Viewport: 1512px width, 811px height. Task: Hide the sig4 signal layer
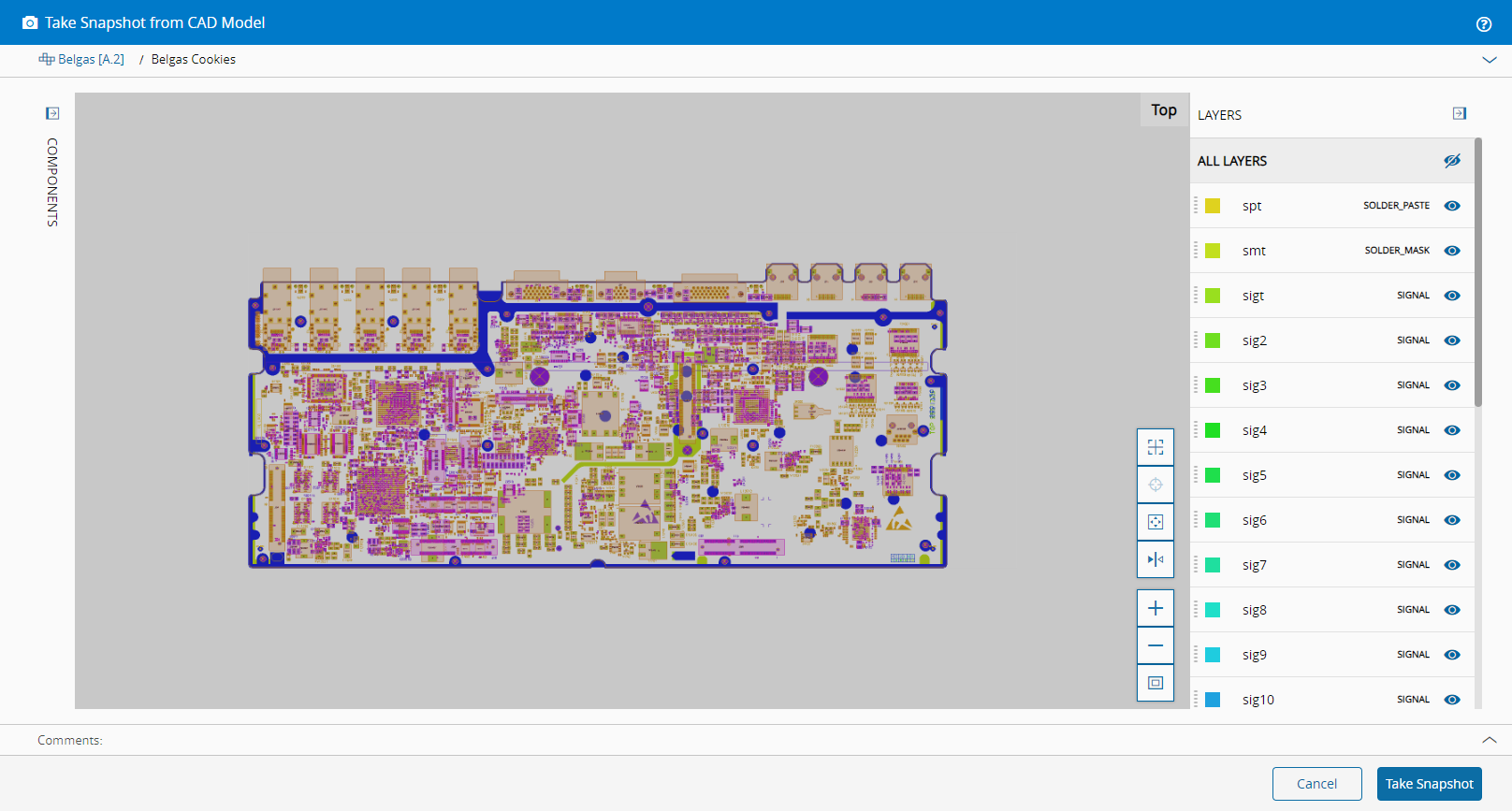pyautogui.click(x=1452, y=430)
